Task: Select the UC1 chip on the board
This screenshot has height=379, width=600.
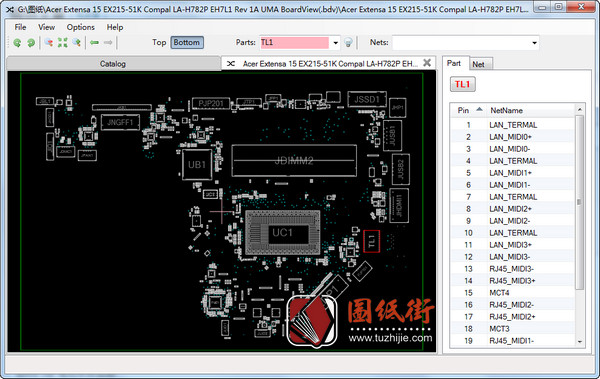Action: tap(282, 232)
